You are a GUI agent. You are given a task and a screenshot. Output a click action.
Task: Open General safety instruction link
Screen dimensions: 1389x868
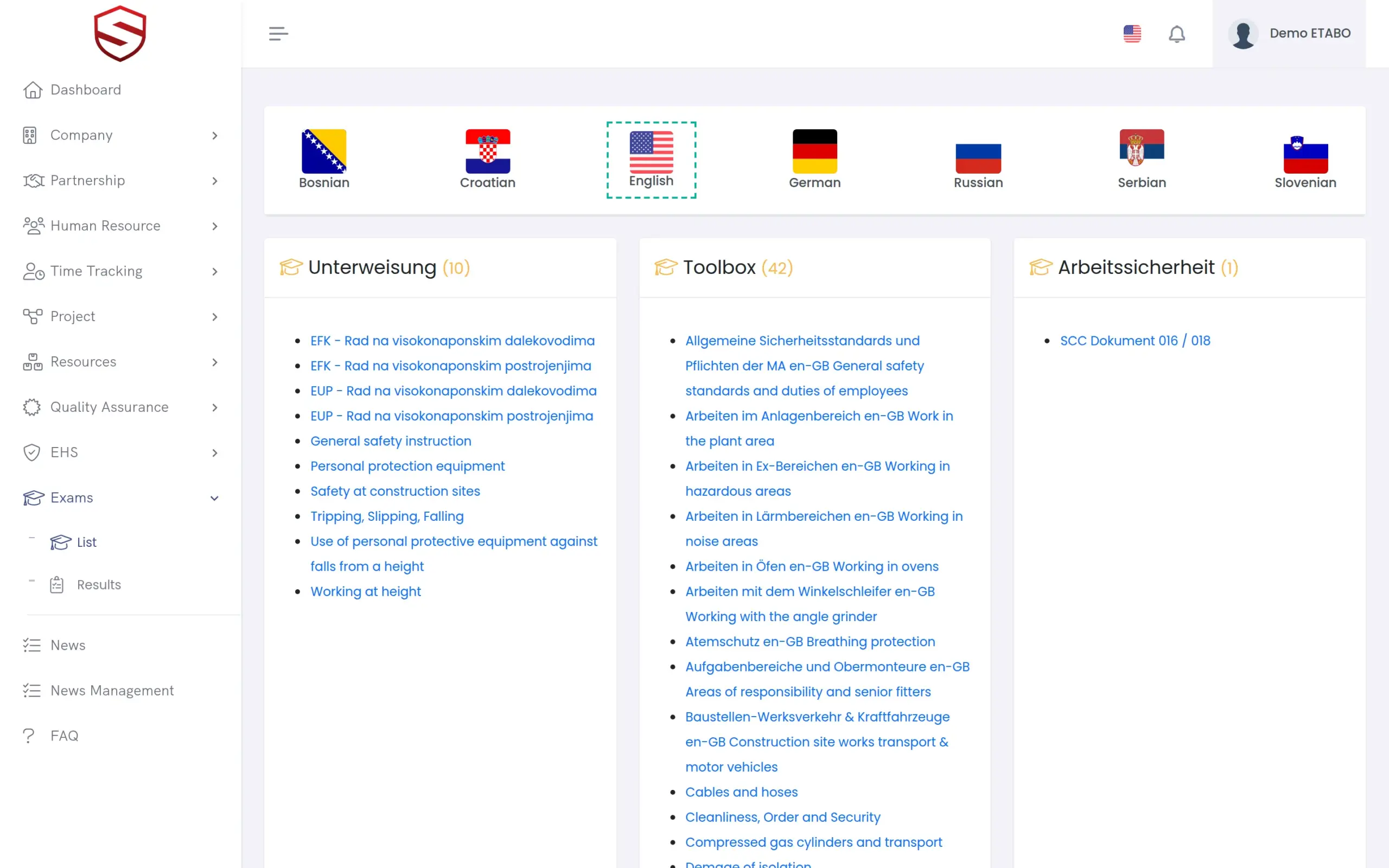[391, 441]
